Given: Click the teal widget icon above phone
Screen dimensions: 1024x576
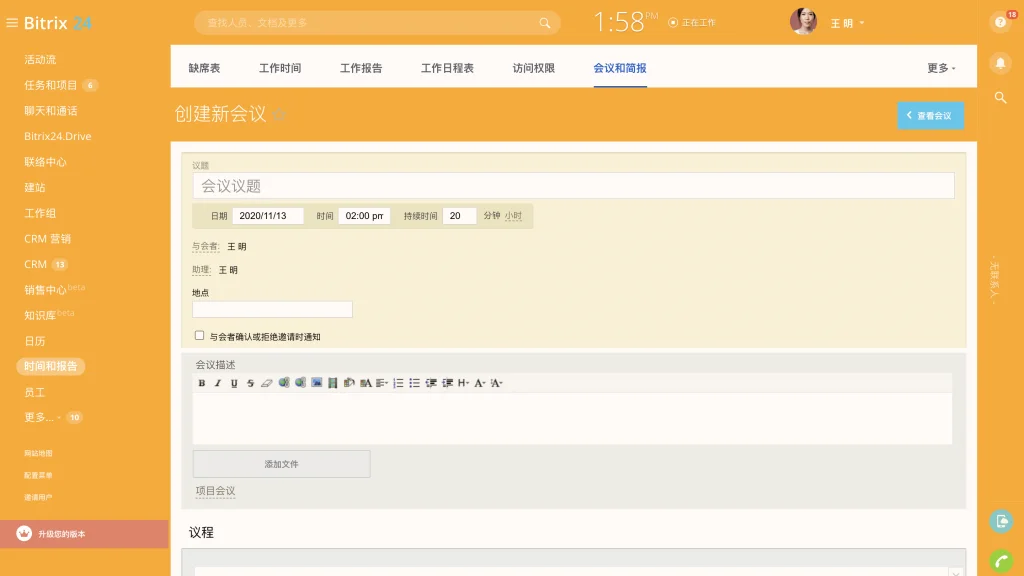Looking at the screenshot, I should pos(1002,521).
